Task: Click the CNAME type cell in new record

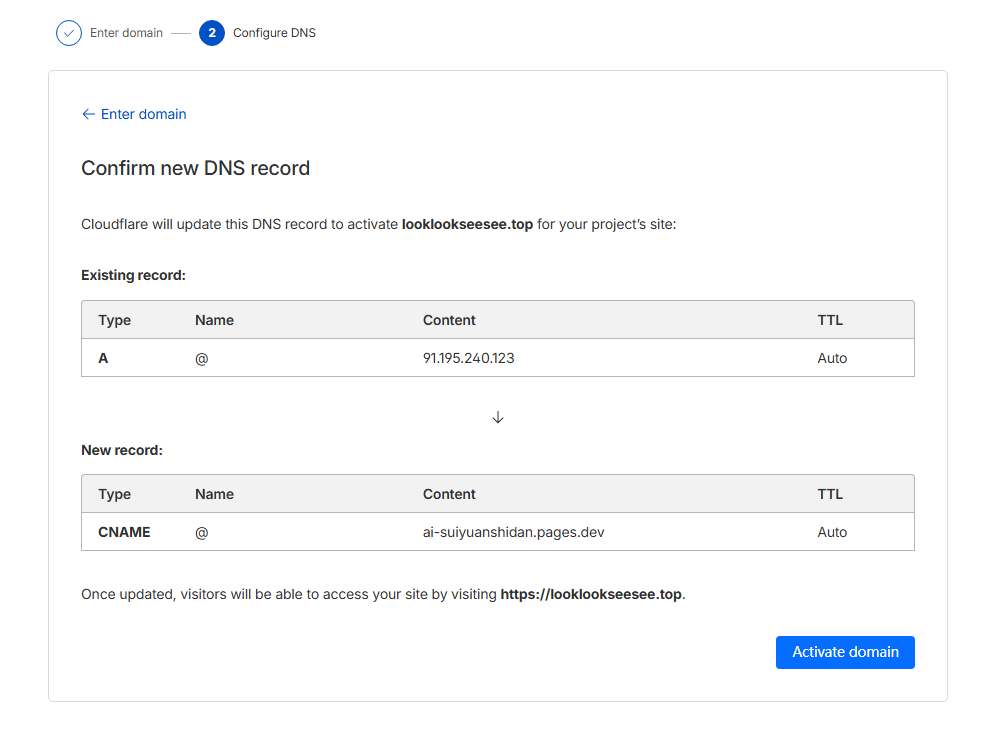Action: coord(124,532)
